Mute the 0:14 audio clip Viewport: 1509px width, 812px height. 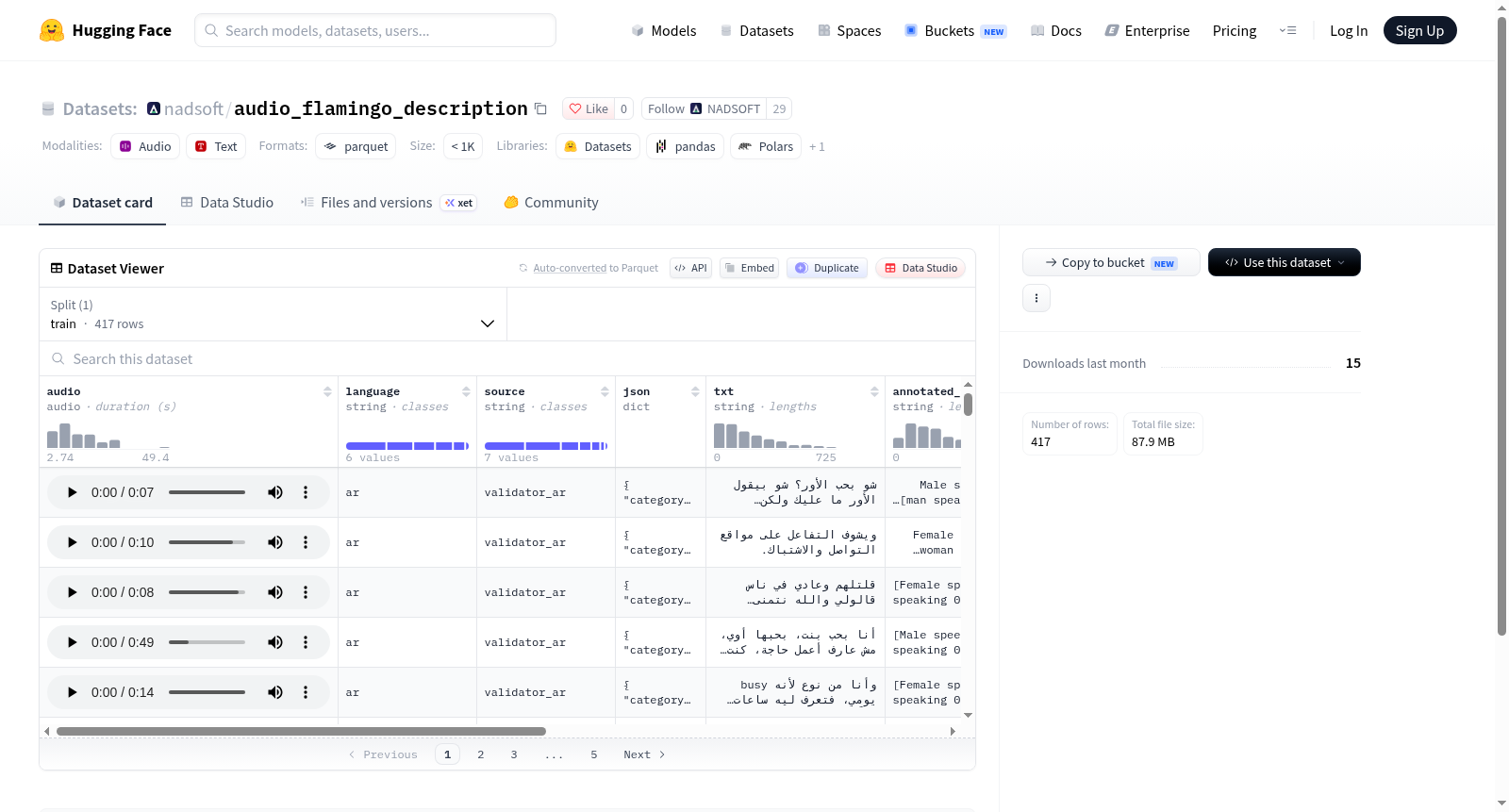275,692
